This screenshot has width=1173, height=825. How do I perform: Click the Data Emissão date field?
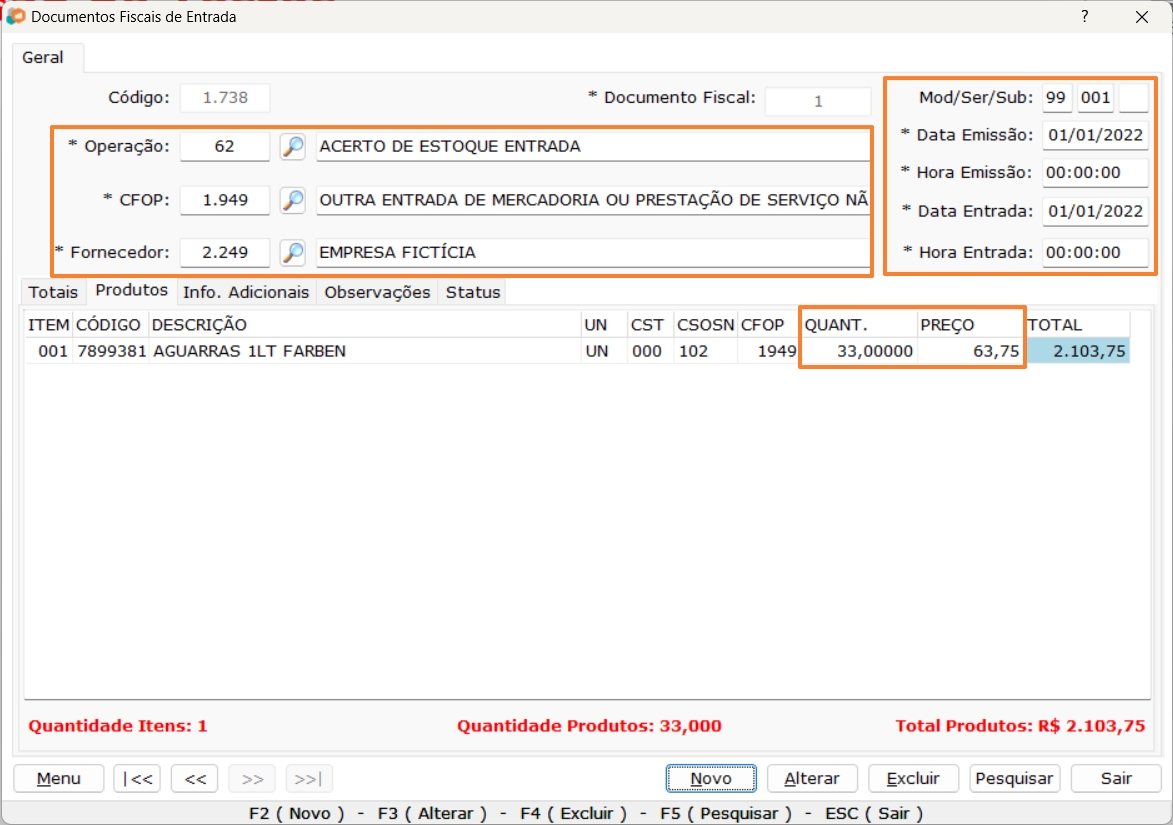click(x=1094, y=135)
